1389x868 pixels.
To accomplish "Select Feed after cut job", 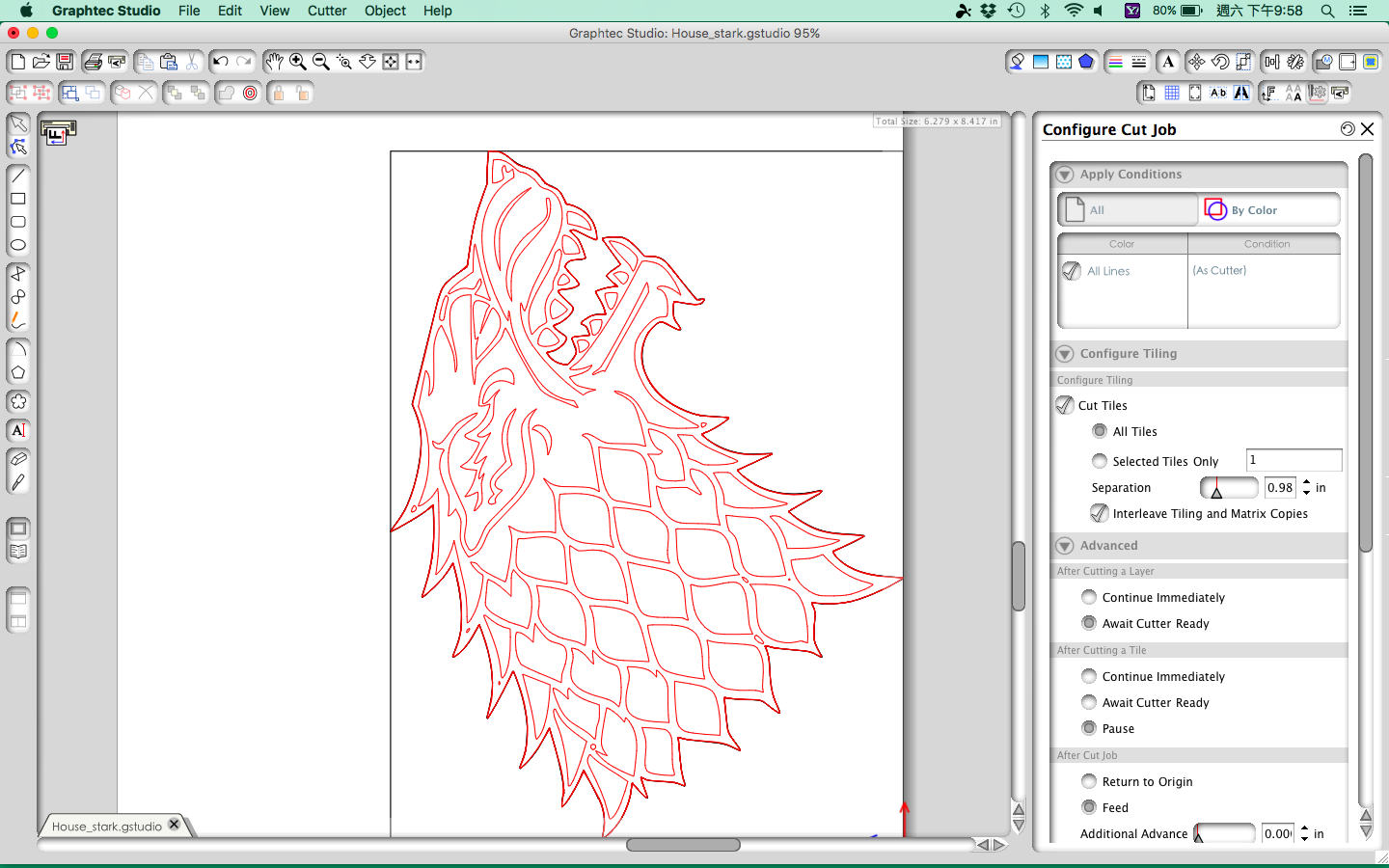I will click(1089, 807).
